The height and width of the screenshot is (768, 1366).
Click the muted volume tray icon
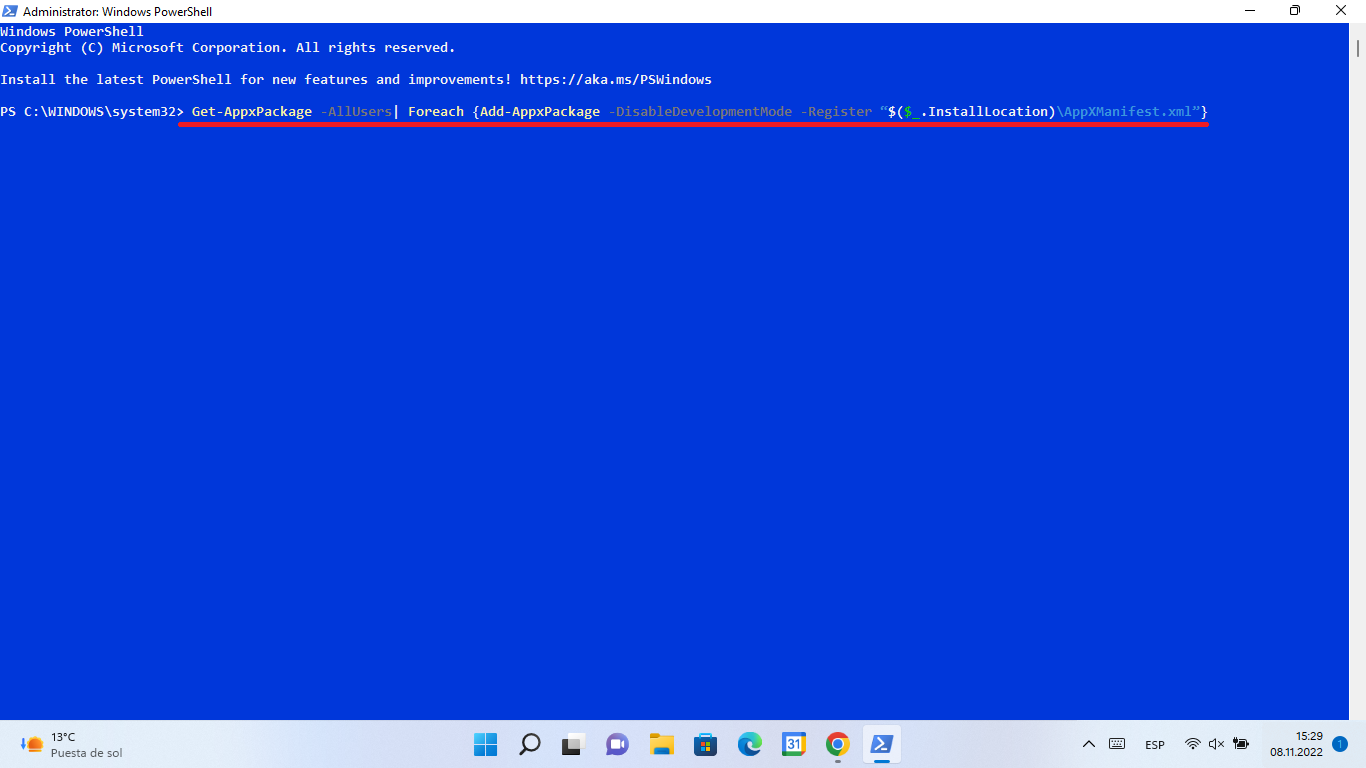tap(1216, 744)
